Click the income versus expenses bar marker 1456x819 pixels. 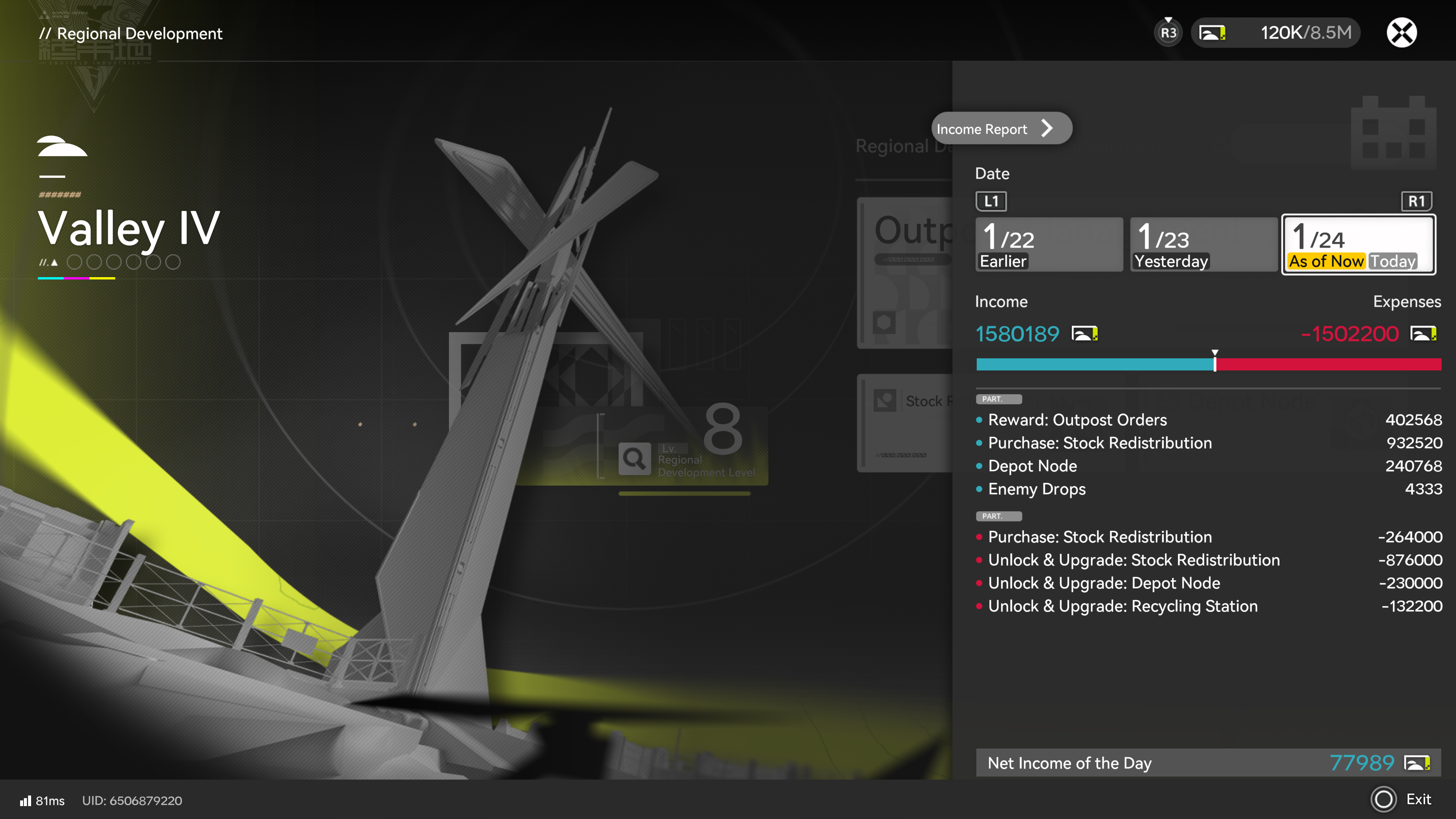coord(1214,362)
